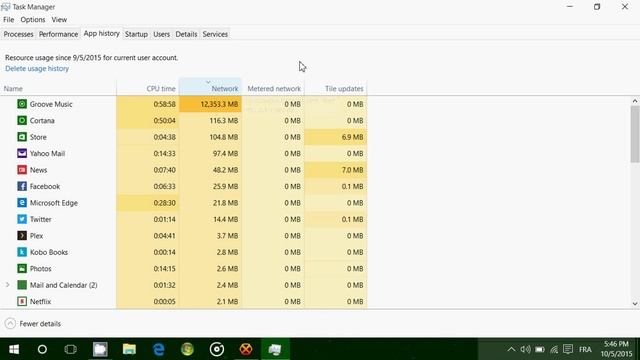Select the App history tab
This screenshot has height=360, width=640.
102,33
